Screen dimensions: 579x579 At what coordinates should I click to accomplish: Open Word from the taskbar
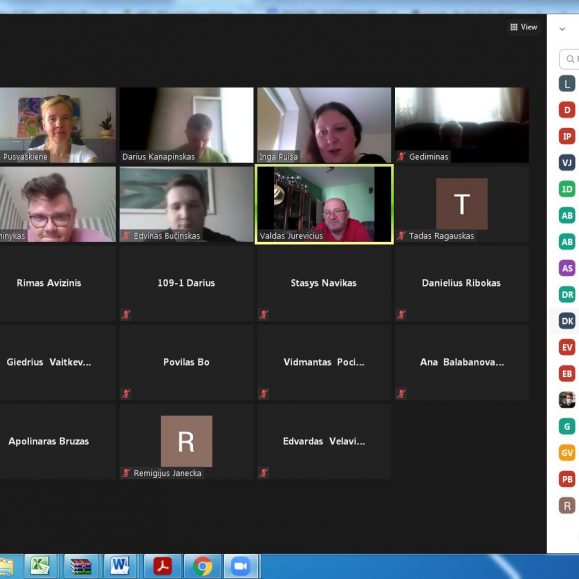point(120,566)
